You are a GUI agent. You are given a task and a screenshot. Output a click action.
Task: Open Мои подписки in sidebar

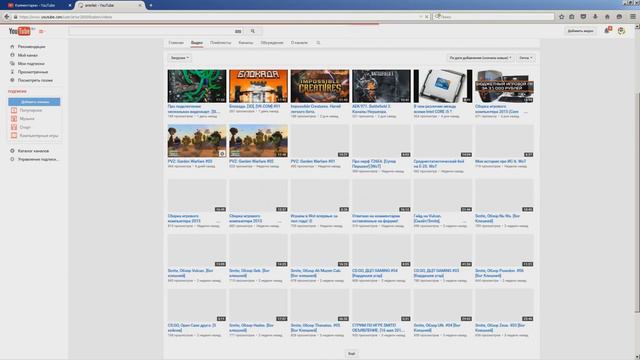[31, 64]
